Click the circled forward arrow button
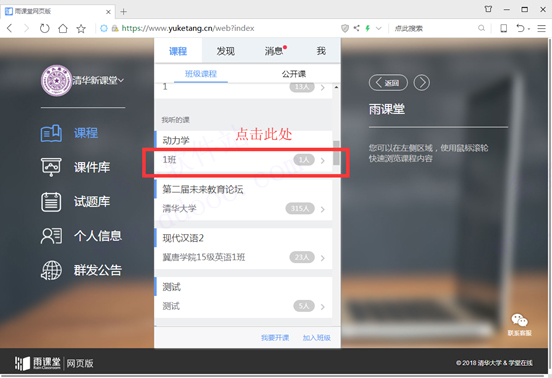552x378 pixels. tap(422, 83)
